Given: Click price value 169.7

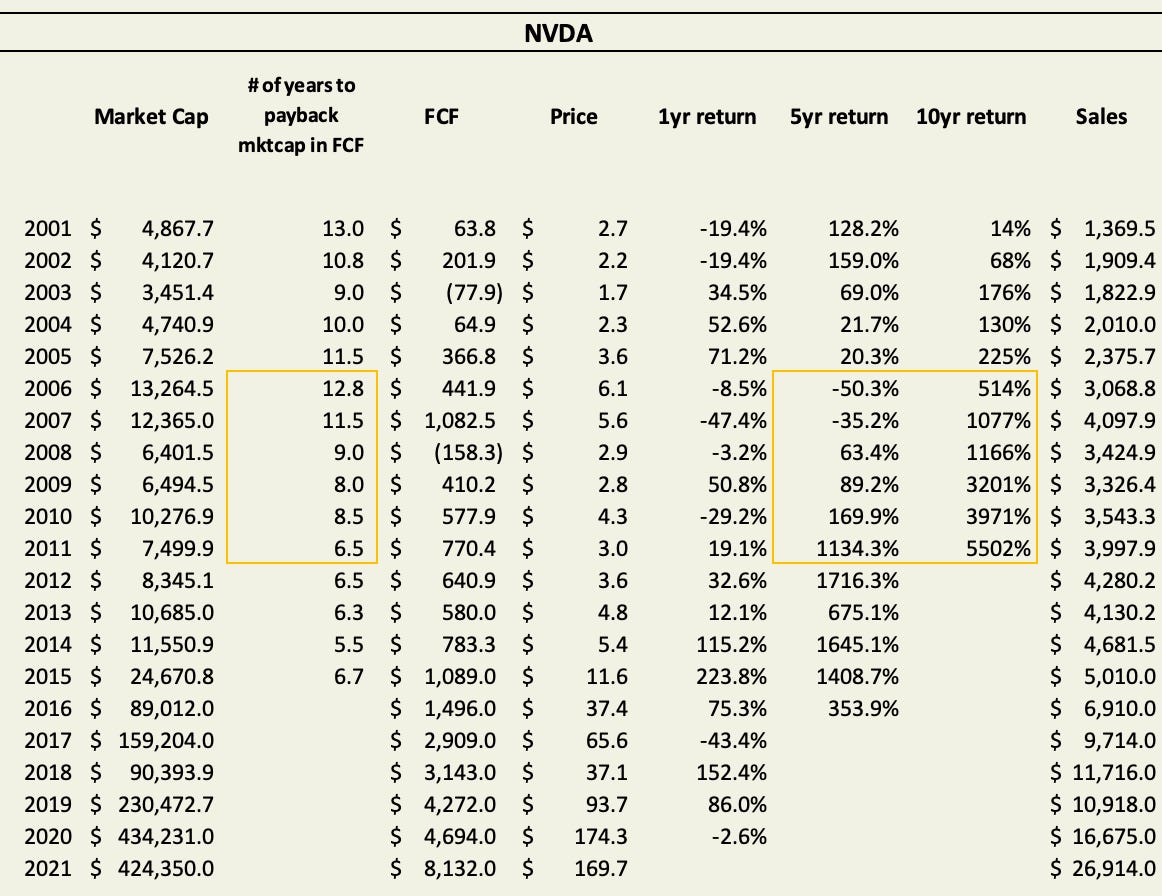Looking at the screenshot, I should coord(600,868).
